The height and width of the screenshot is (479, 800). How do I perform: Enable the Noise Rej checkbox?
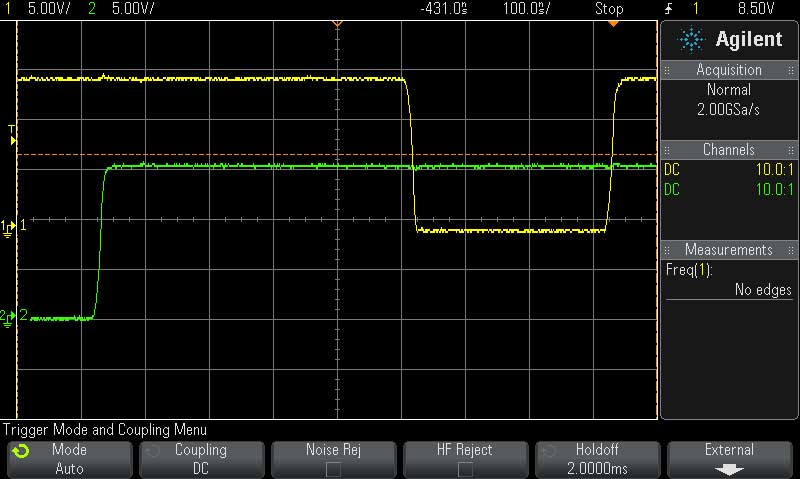(x=332, y=468)
